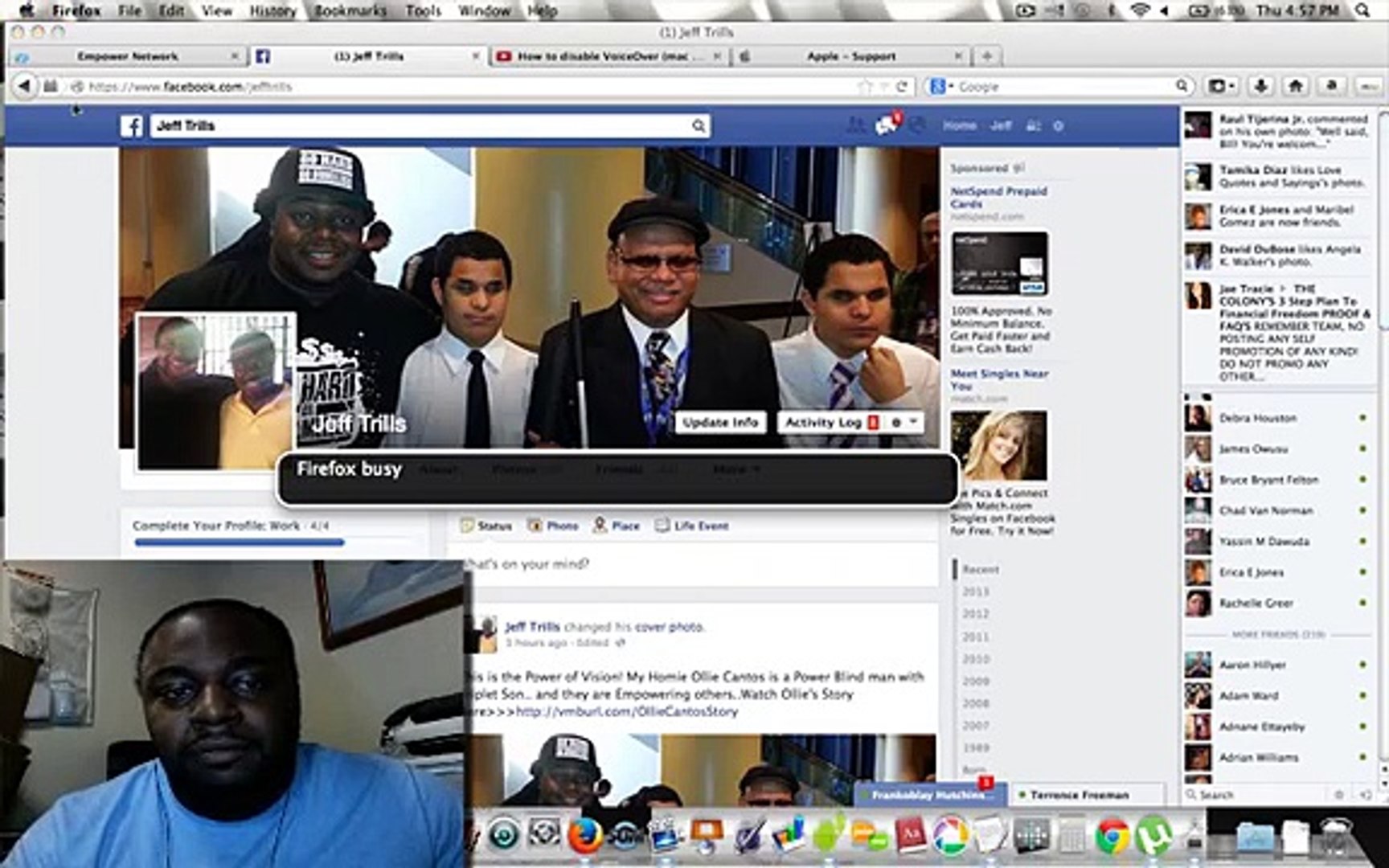Open Dictionary app in the Dock
The image size is (1389, 868).
pos(910,837)
